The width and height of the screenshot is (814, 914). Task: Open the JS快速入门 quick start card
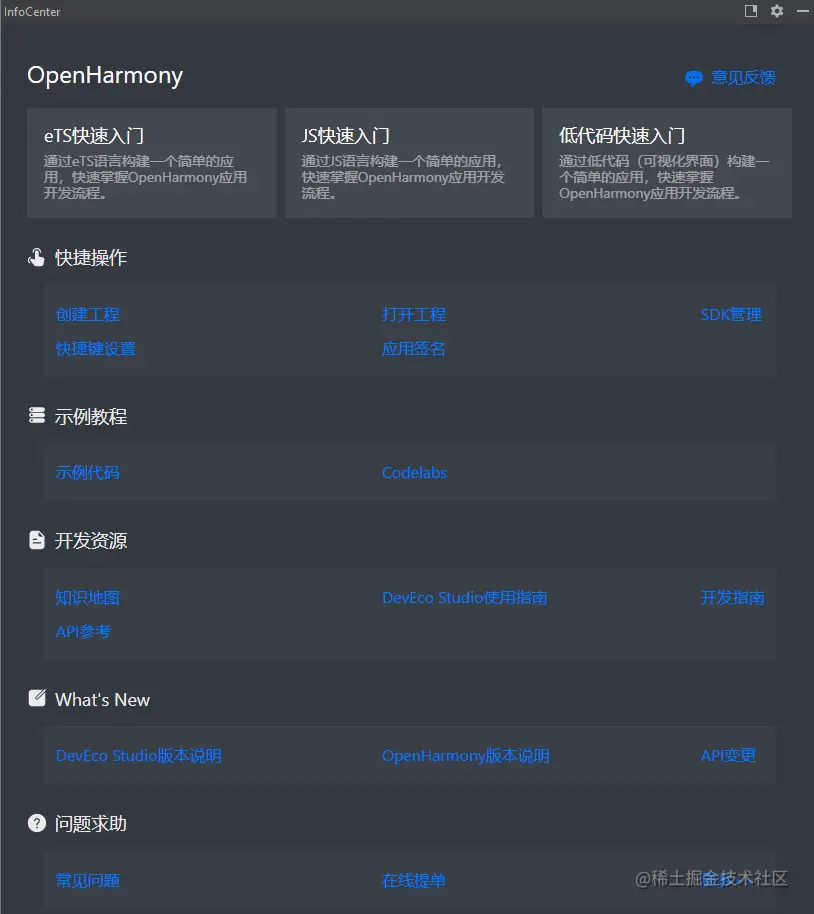409,163
